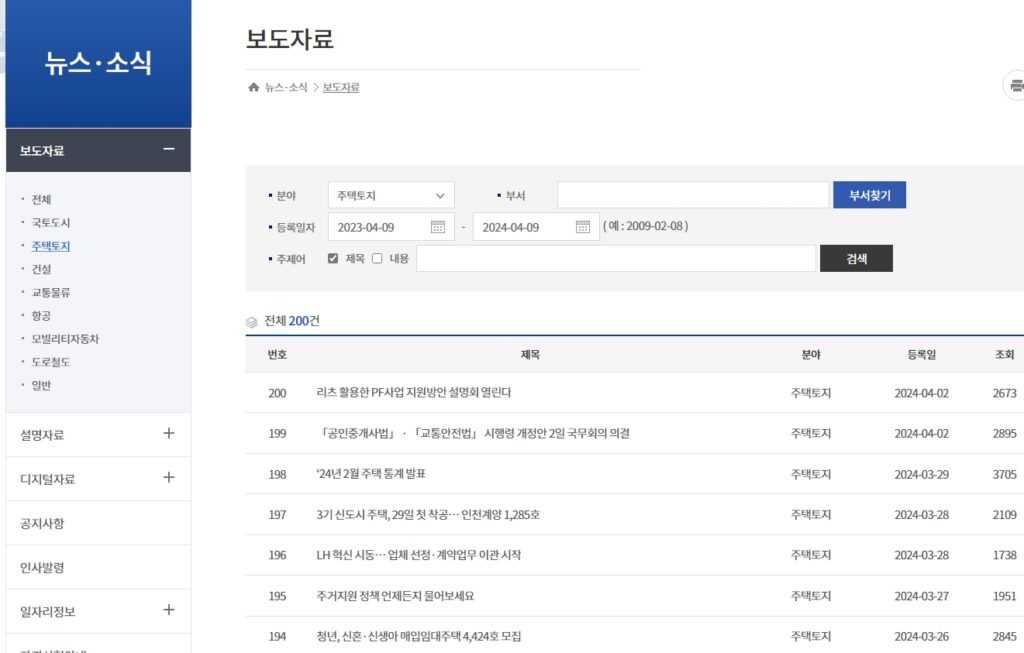Open the 분야 dropdown showing 주택토지
The image size is (1024, 653).
391,195
